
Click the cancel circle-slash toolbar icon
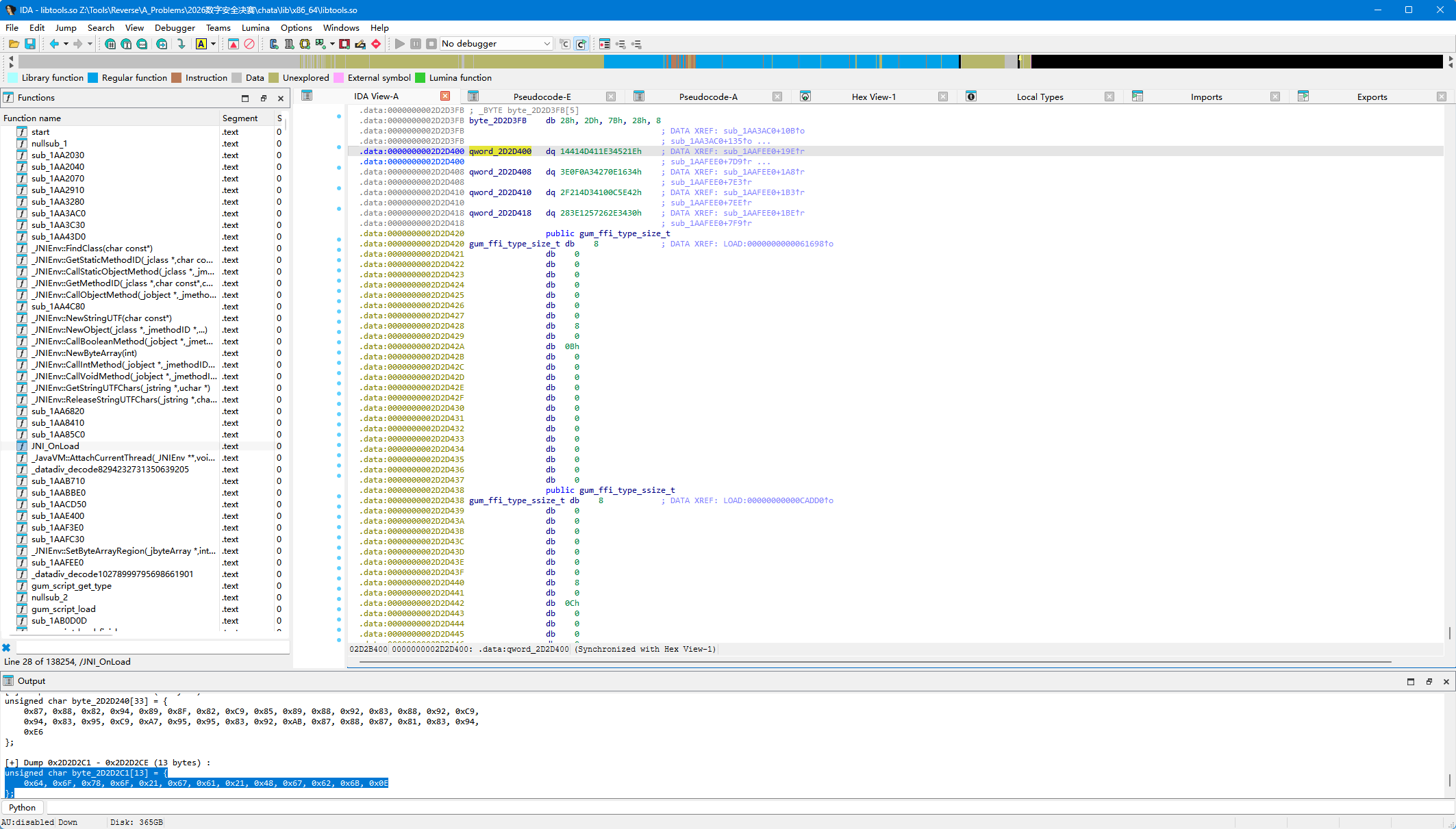pos(249,44)
